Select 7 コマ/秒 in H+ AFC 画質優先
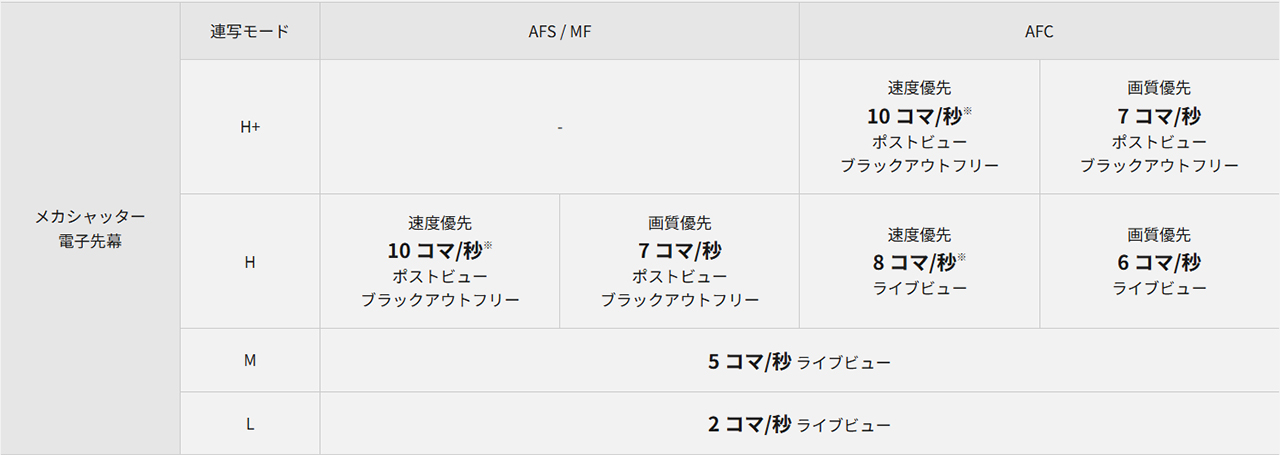This screenshot has height=455, width=1280. point(1159,115)
